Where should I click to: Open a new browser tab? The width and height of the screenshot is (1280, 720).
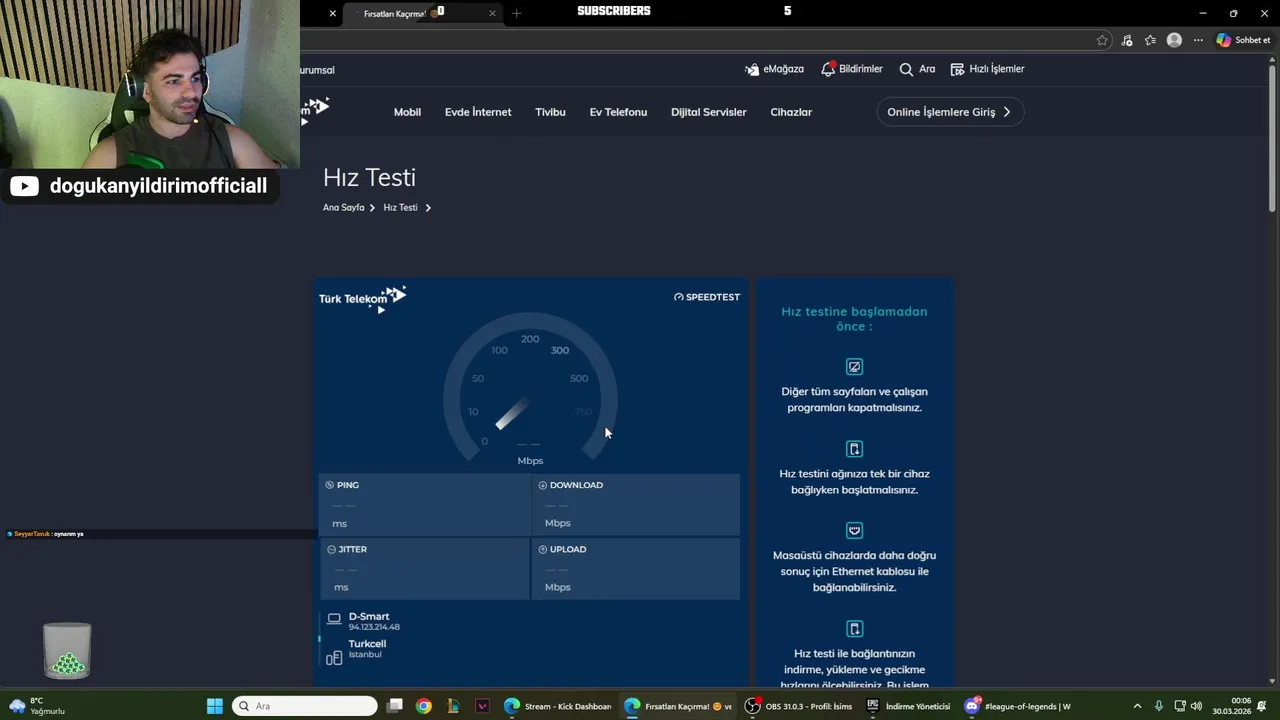(517, 13)
